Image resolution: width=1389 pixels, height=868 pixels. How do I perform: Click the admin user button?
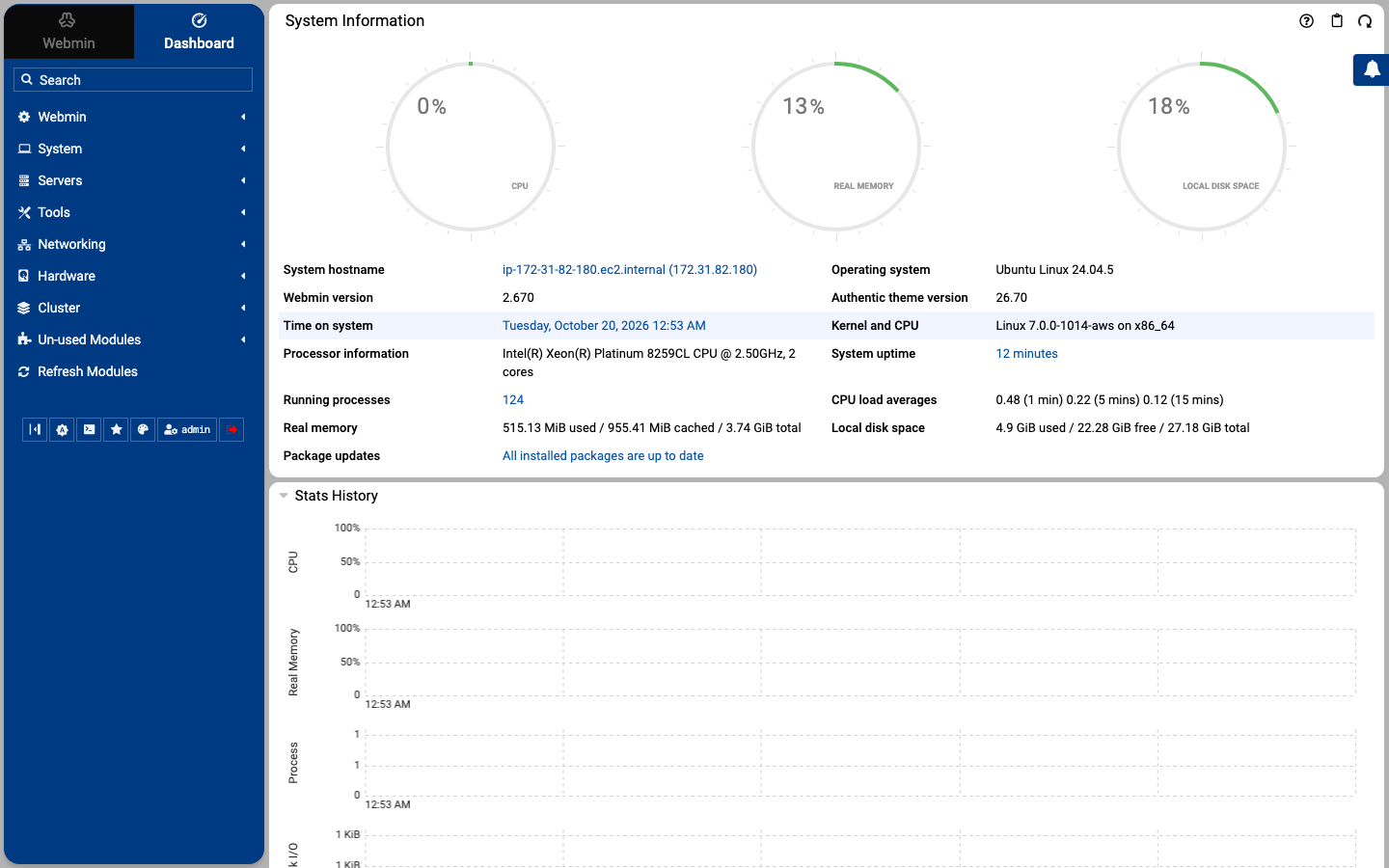point(187,430)
